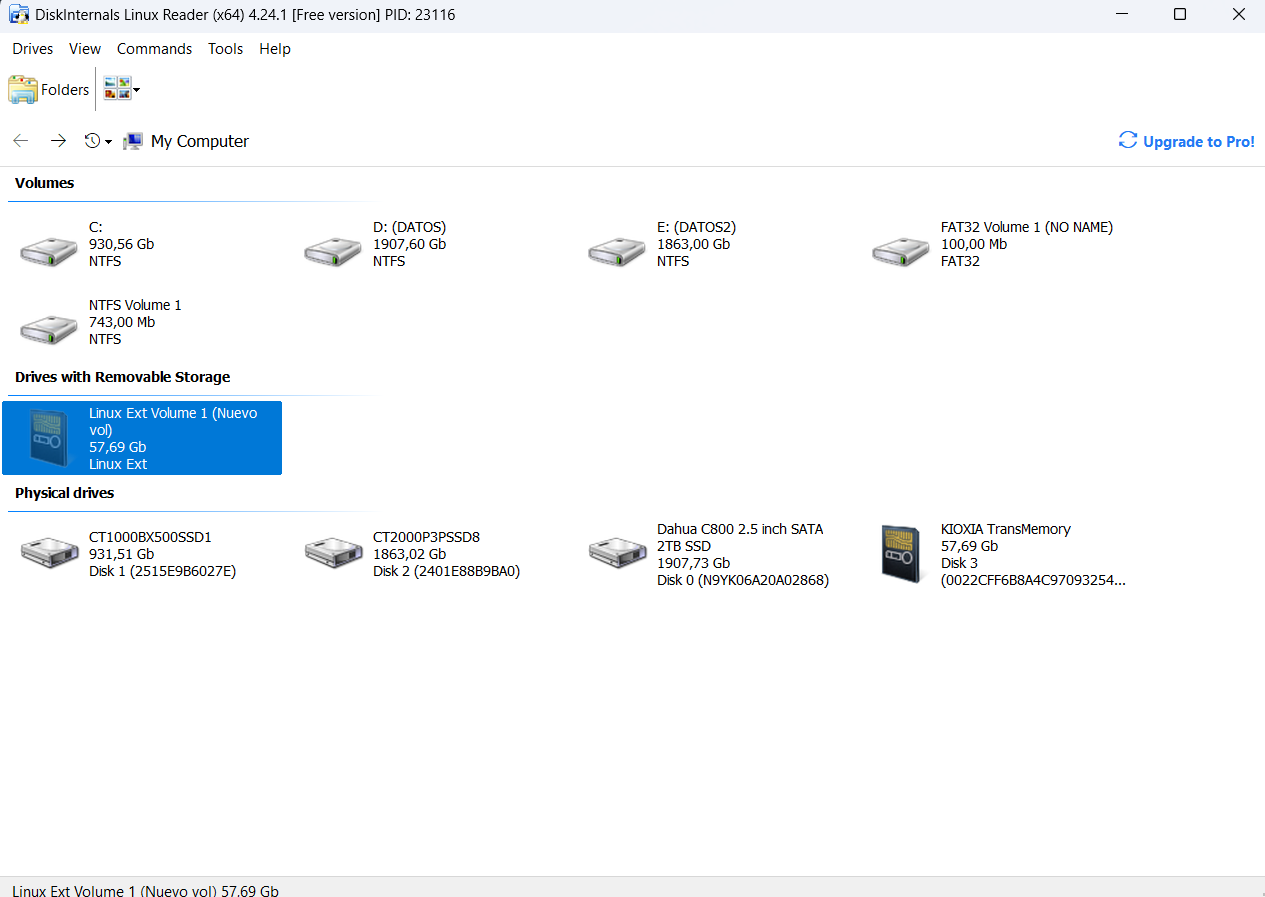Image resolution: width=1265 pixels, height=897 pixels.
Task: Click Disk 0 (N9YK06A20A02868) serial text
Action: (x=743, y=580)
